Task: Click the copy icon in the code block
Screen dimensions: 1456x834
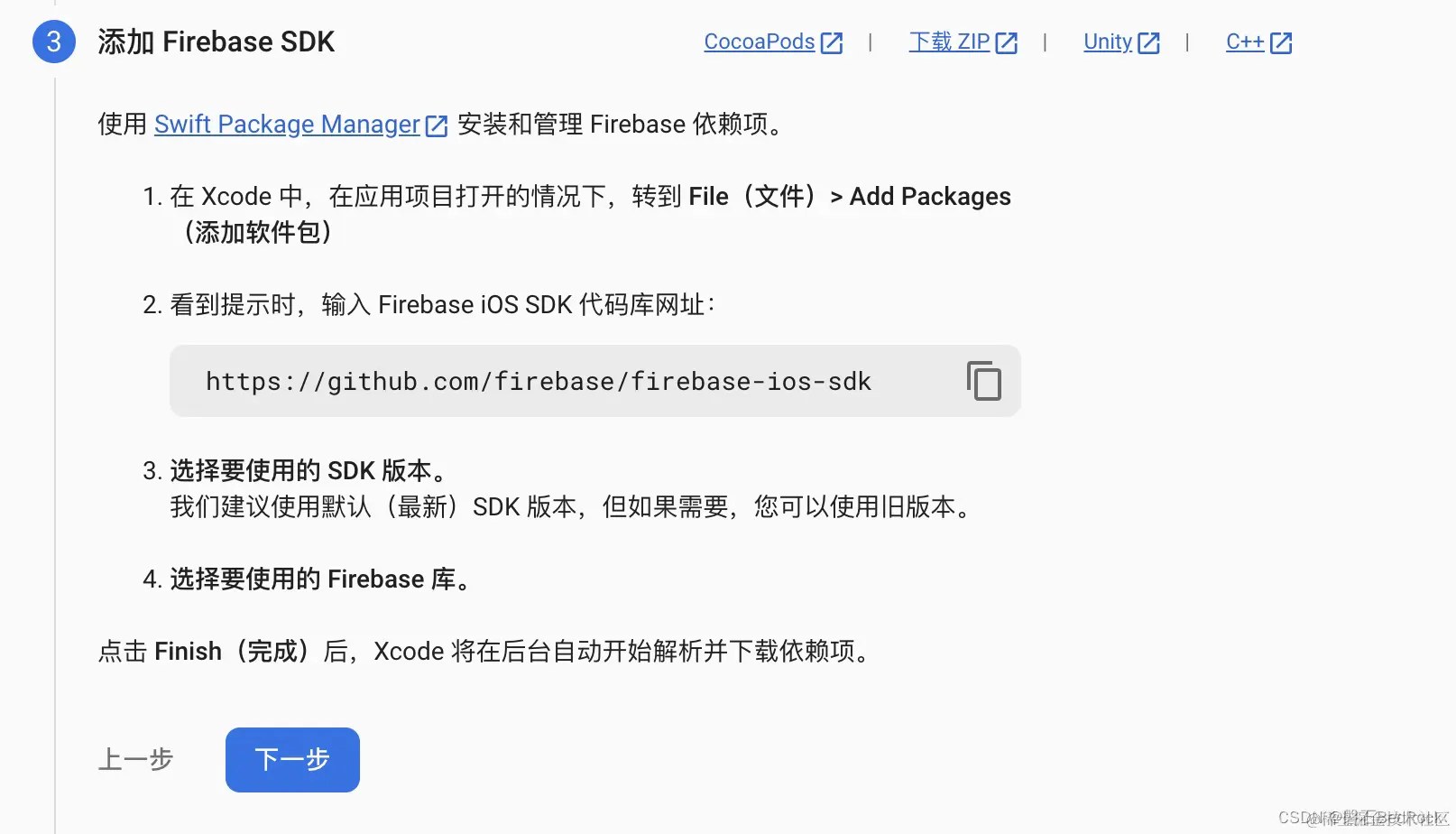Action: 983,381
